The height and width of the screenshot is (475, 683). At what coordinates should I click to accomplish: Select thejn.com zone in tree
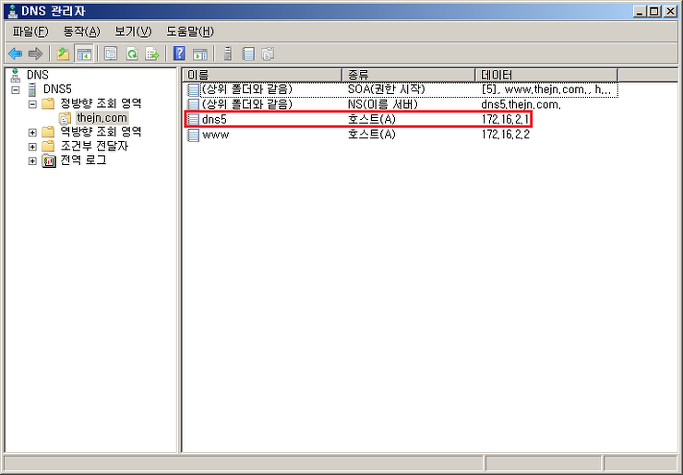(x=101, y=118)
